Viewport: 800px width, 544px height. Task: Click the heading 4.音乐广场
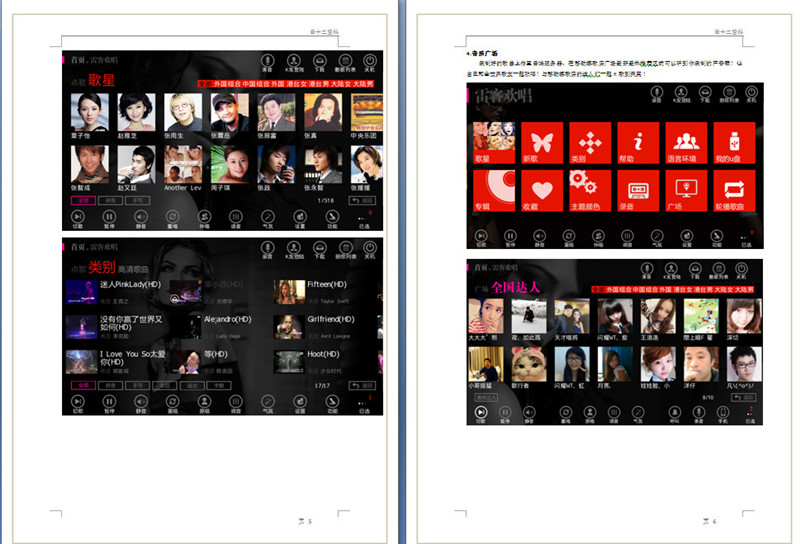482,53
